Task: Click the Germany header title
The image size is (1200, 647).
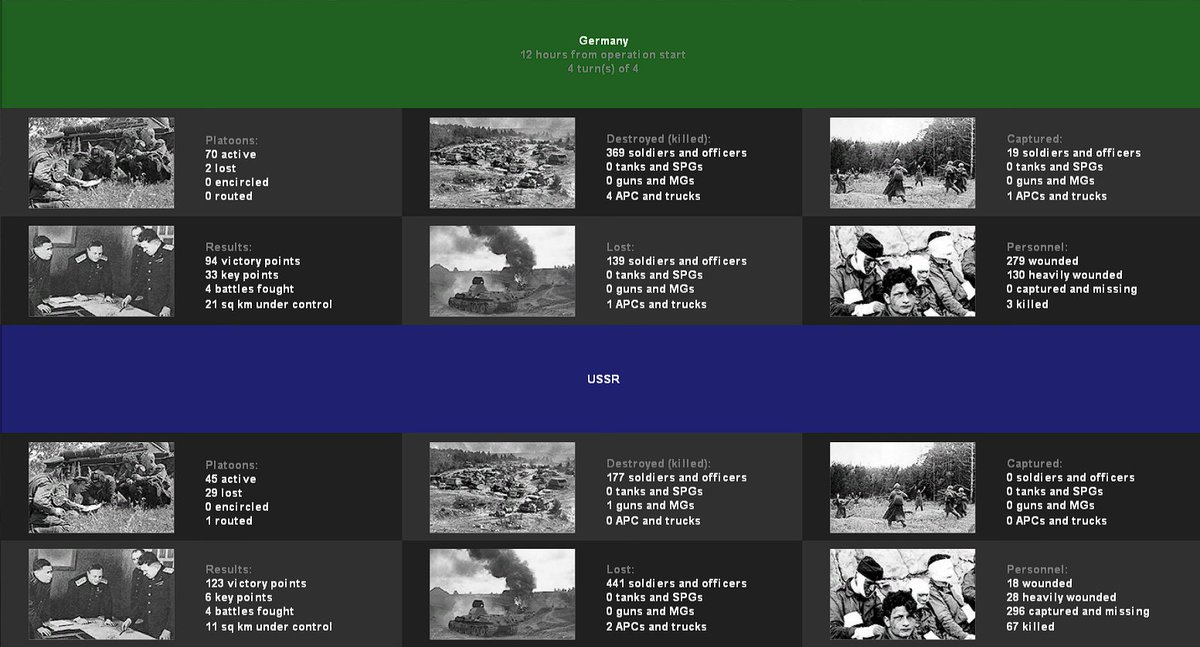Action: pos(603,41)
